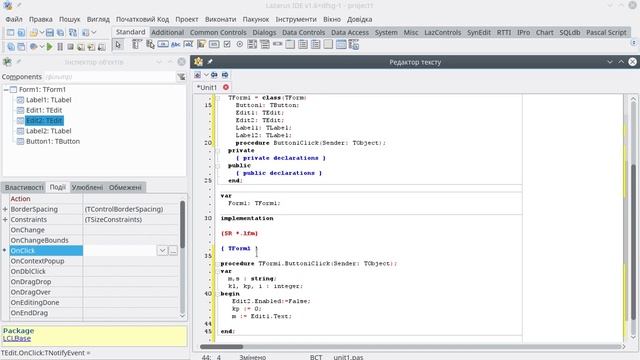Screen dimensions: 640x360
Task: Pick TActionList component from palette
Action: coord(354,44)
